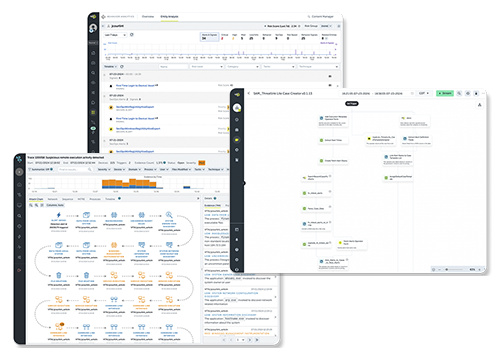Click yellow grid icon in Entity Analysis sidebar
The image size is (500, 360).
coord(93,112)
